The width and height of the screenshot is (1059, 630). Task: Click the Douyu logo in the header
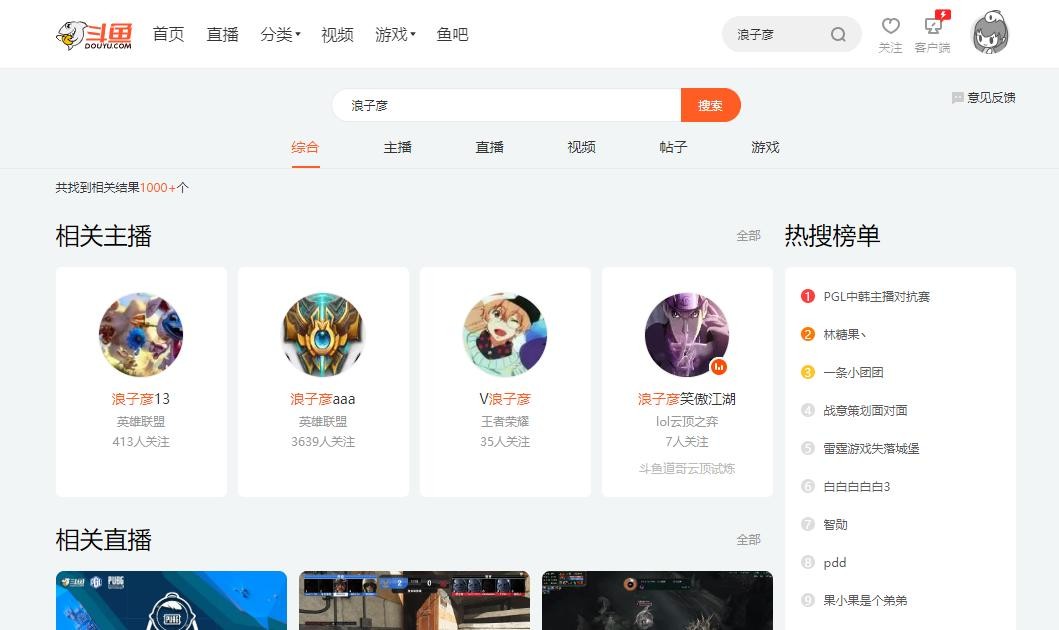(93, 34)
